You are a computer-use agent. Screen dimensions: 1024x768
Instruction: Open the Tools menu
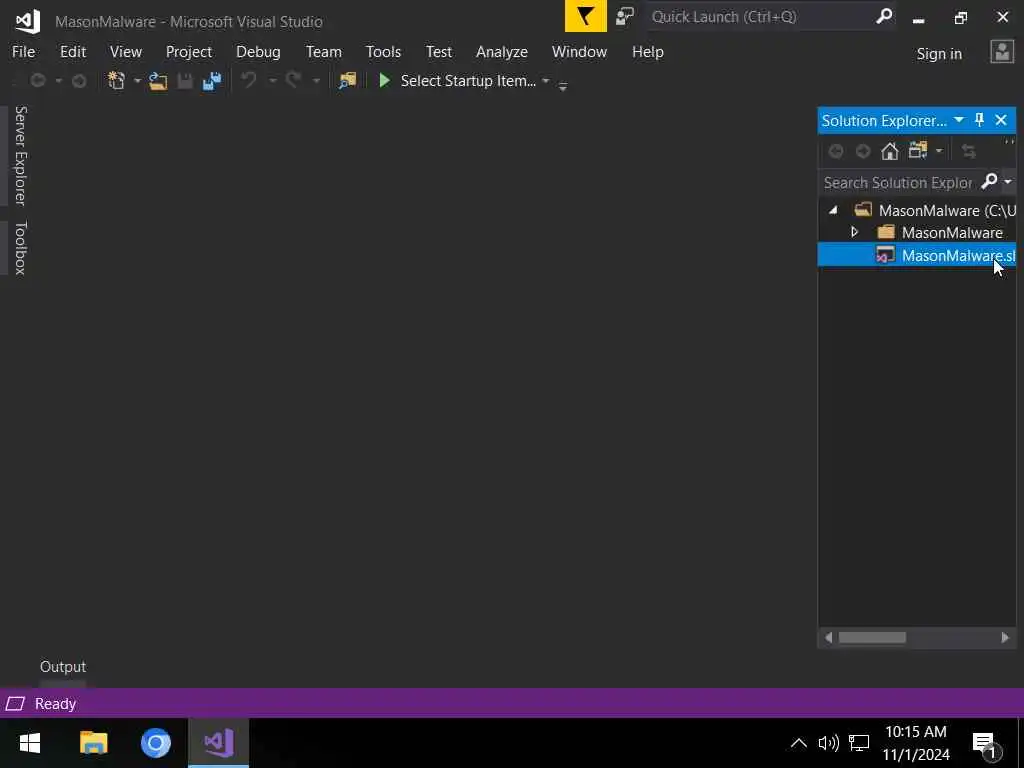[383, 52]
